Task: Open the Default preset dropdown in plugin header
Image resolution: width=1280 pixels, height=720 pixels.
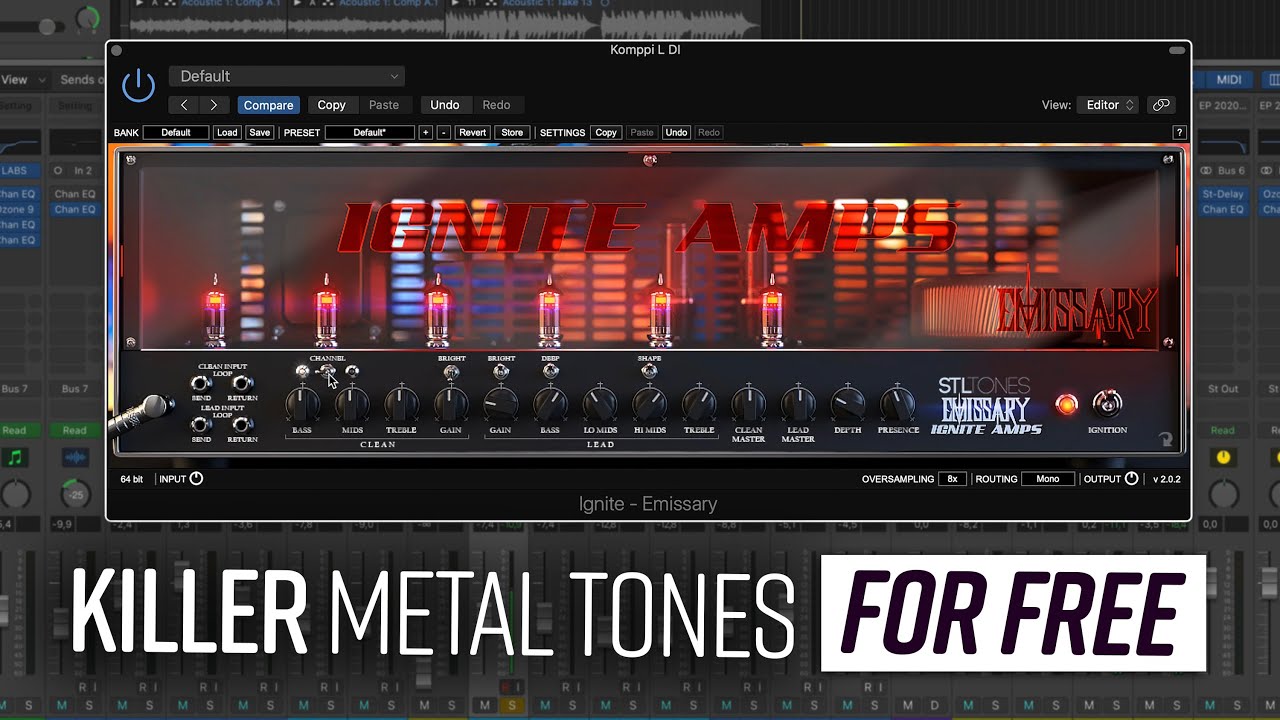Action: 287,76
